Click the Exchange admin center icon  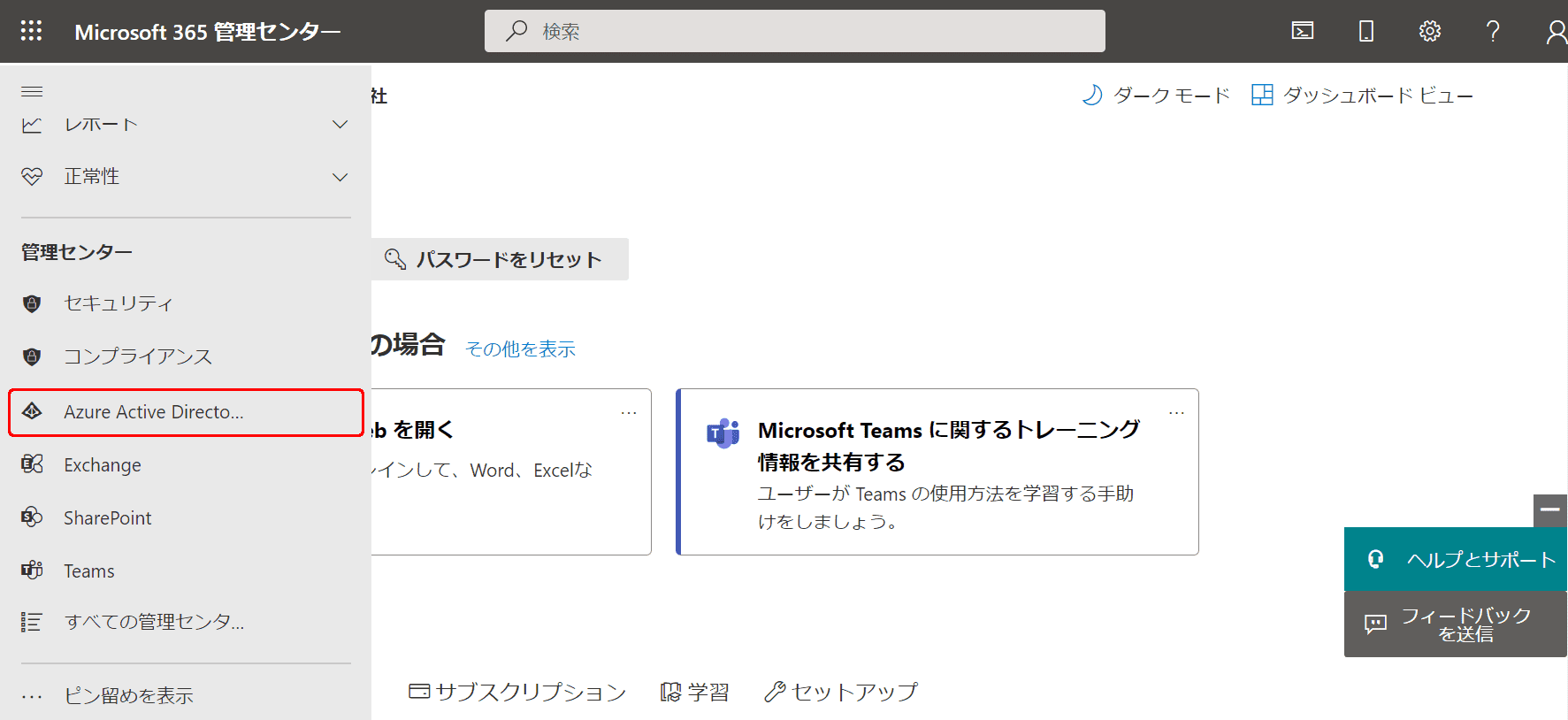pos(32,464)
